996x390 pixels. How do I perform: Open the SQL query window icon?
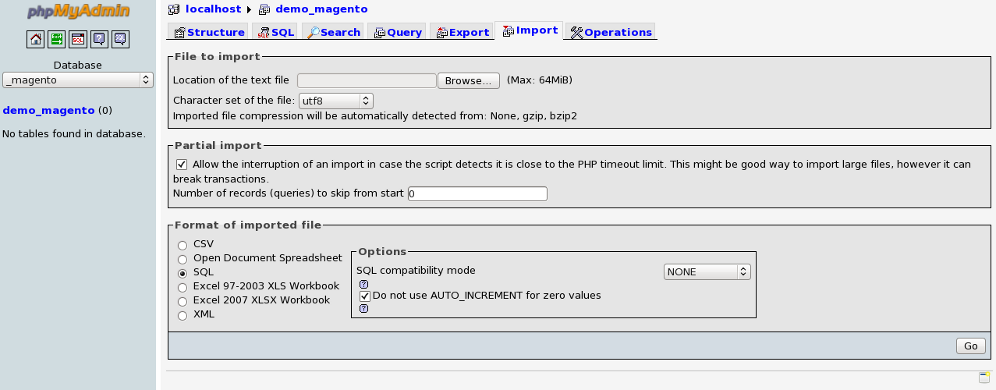tap(77, 39)
